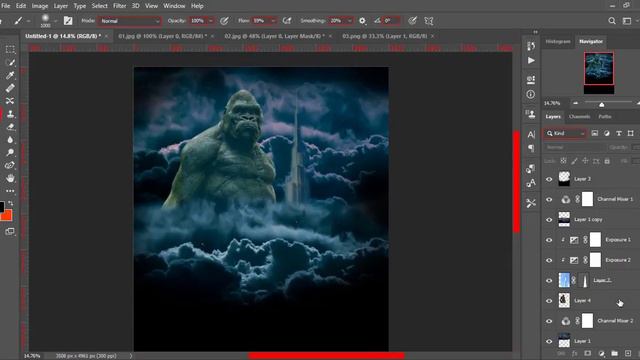Open the brush preset picker arrow
Viewport: 640px width, 360px height.
click(55, 21)
